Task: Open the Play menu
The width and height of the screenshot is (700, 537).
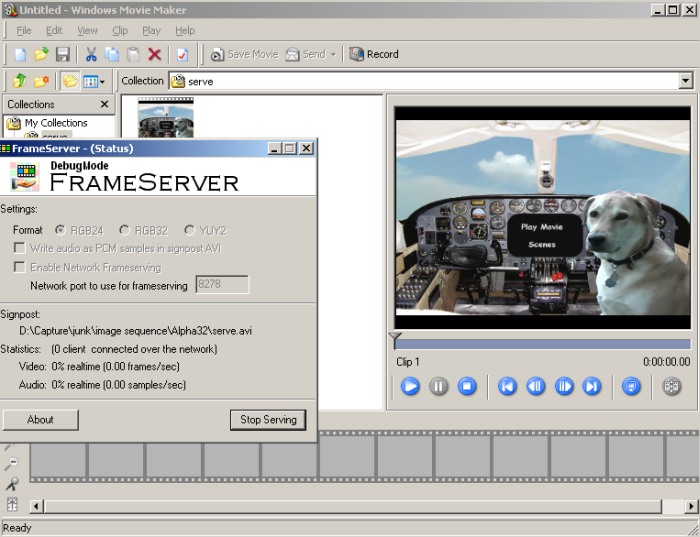Action: (151, 31)
